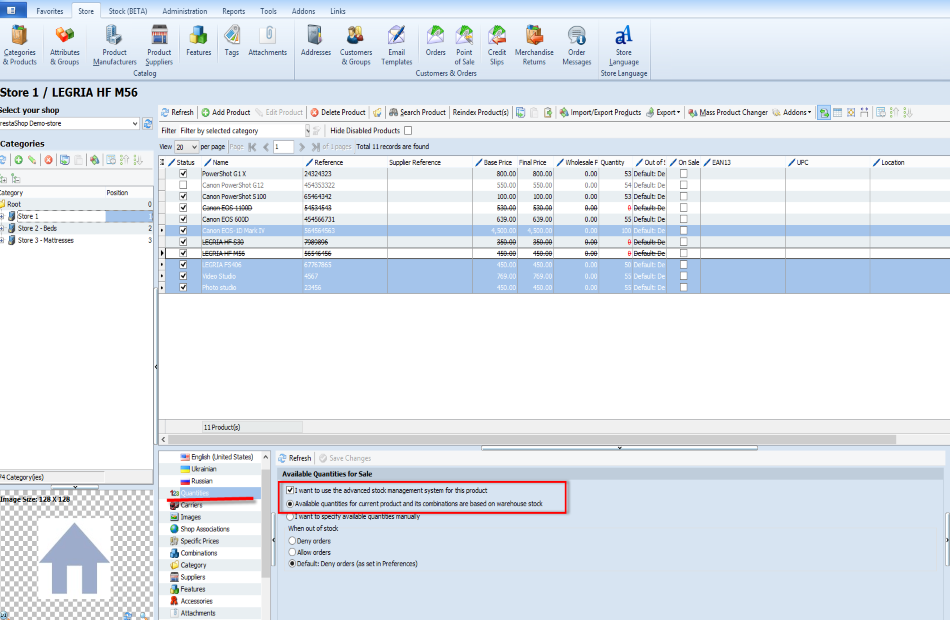Viewport: 950px width, 620px height.
Task: Toggle Hide Disabled Products checkbox
Action: (408, 130)
